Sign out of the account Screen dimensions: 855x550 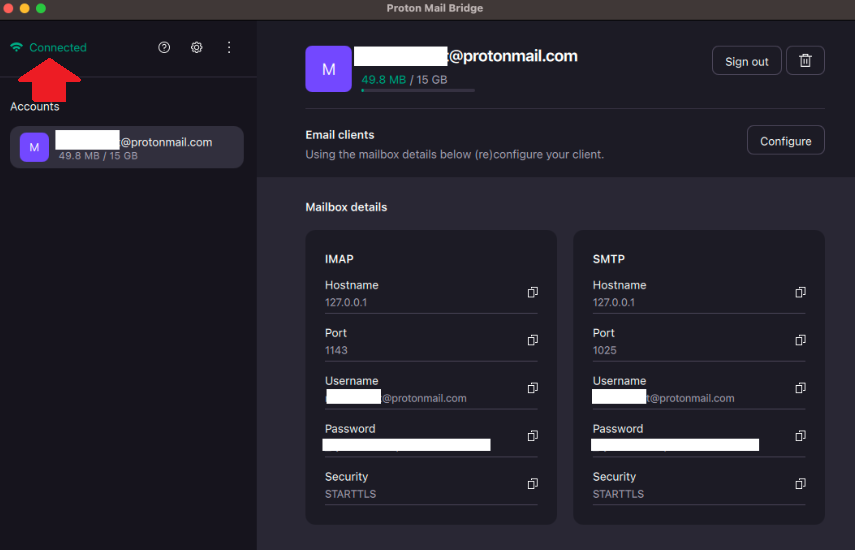(746, 61)
